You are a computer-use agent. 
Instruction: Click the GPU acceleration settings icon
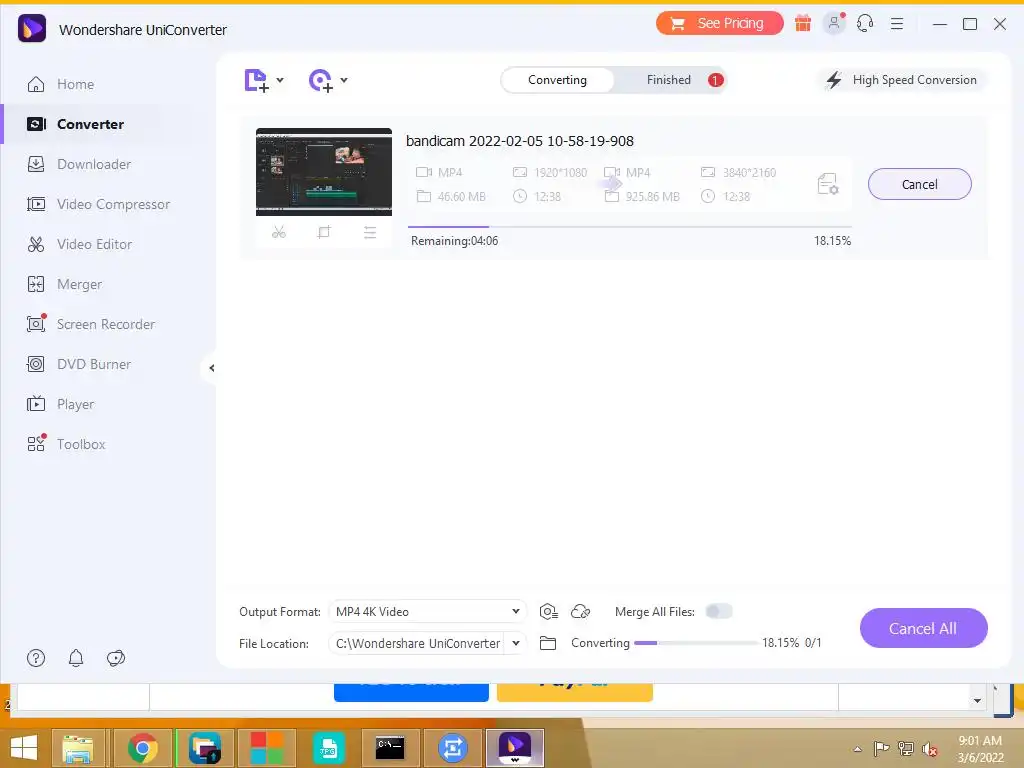(549, 611)
